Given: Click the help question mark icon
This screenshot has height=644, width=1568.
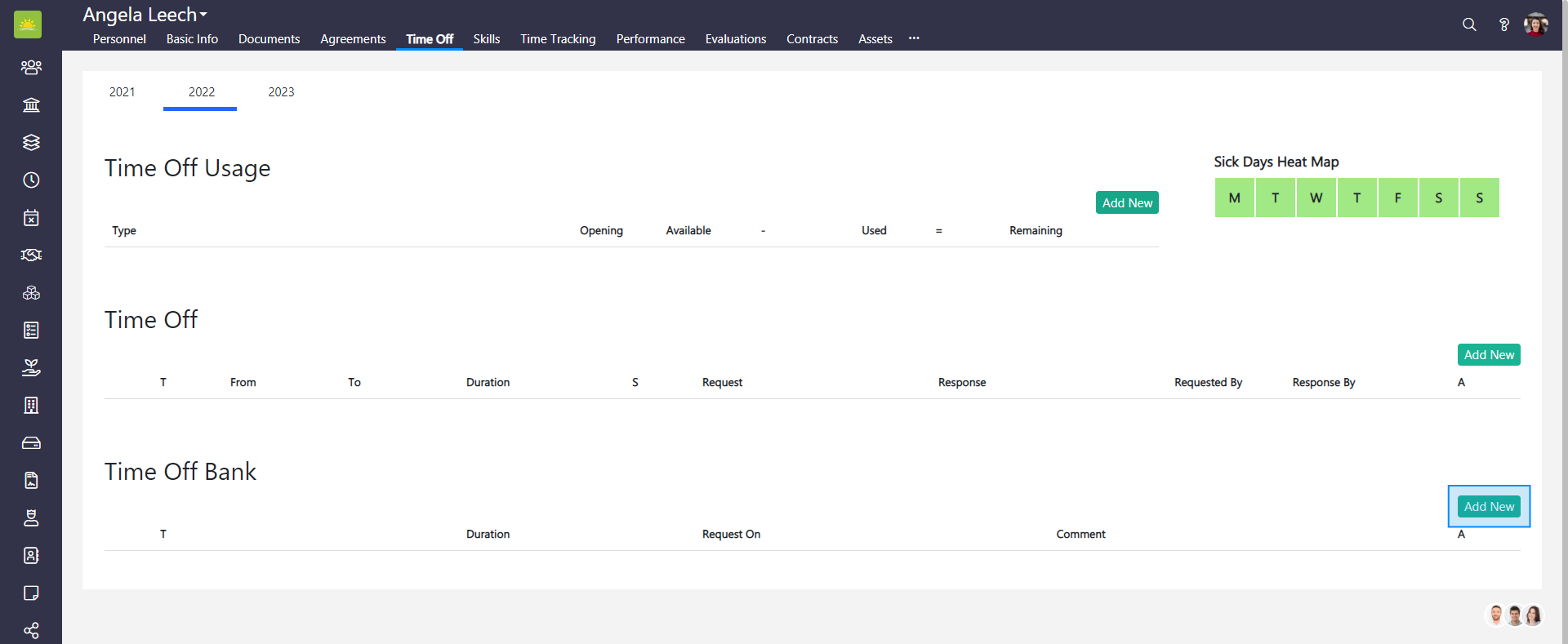Looking at the screenshot, I should (1503, 24).
